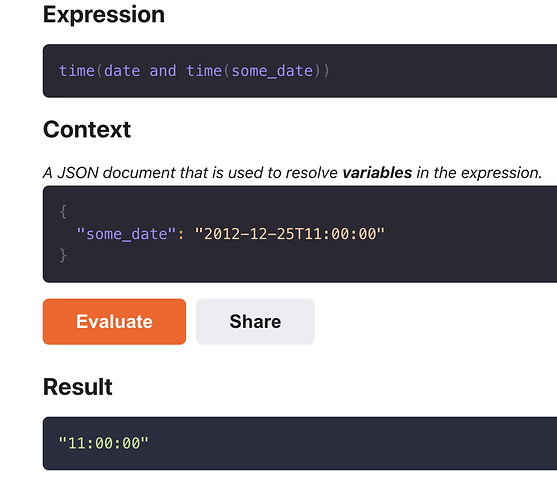Run the expression with the Evaluate button
The height and width of the screenshot is (500, 557).
(x=114, y=321)
